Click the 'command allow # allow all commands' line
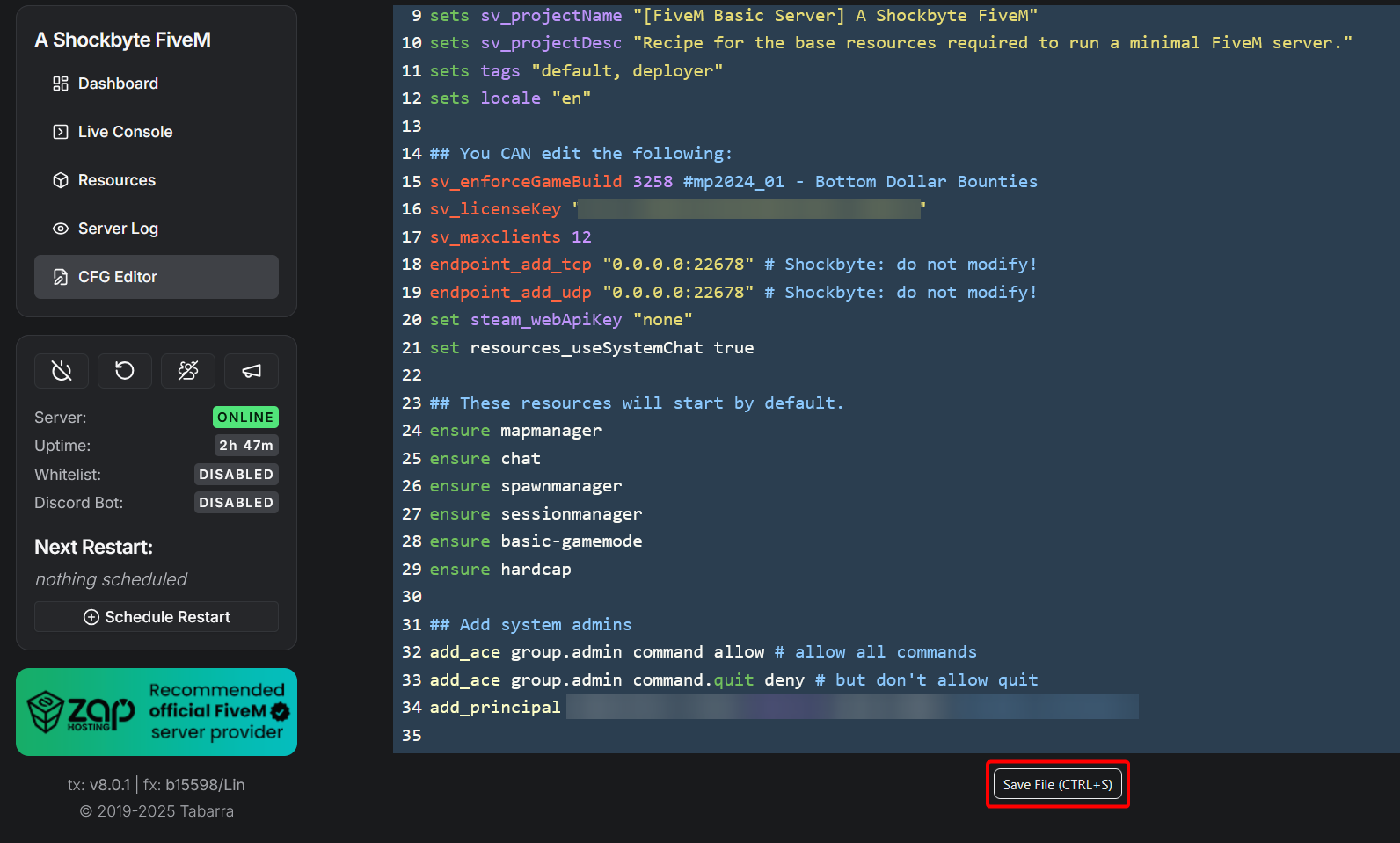 click(x=703, y=652)
